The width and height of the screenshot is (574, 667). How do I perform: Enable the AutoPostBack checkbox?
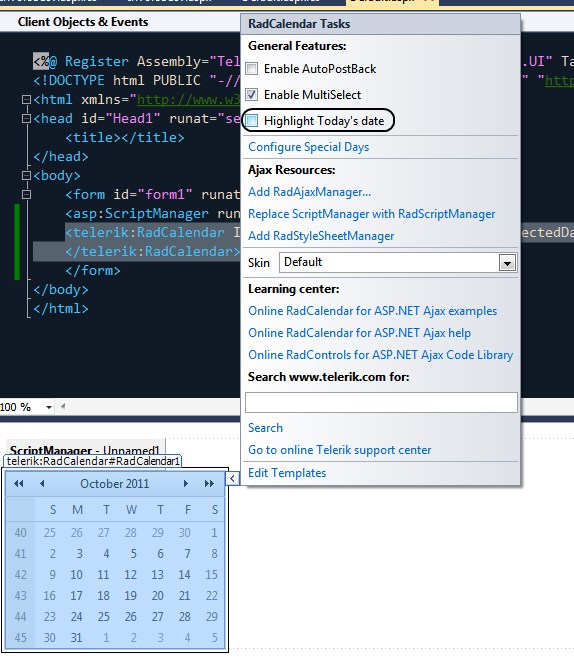tap(252, 68)
